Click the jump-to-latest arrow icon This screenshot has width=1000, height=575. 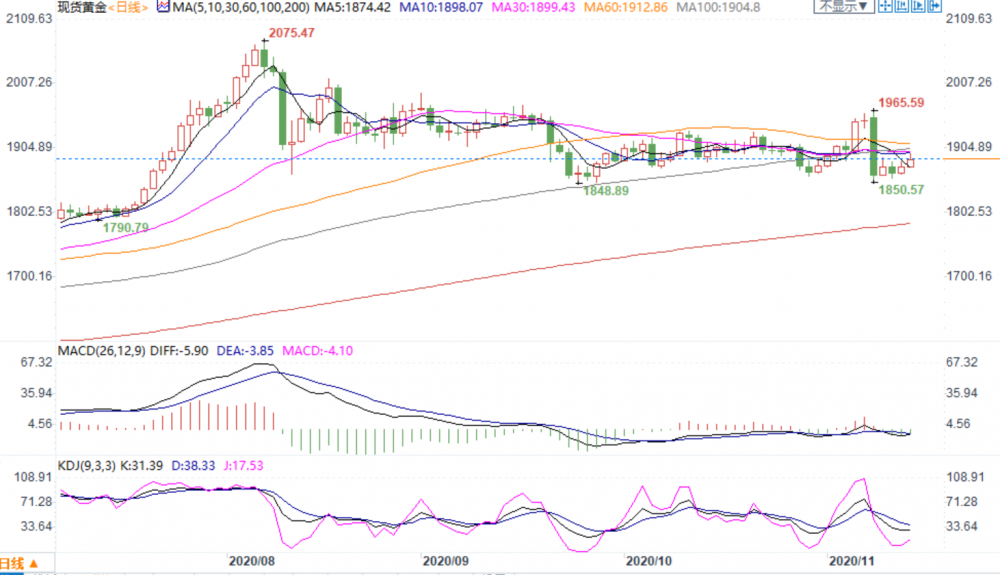pyautogui.click(x=934, y=6)
